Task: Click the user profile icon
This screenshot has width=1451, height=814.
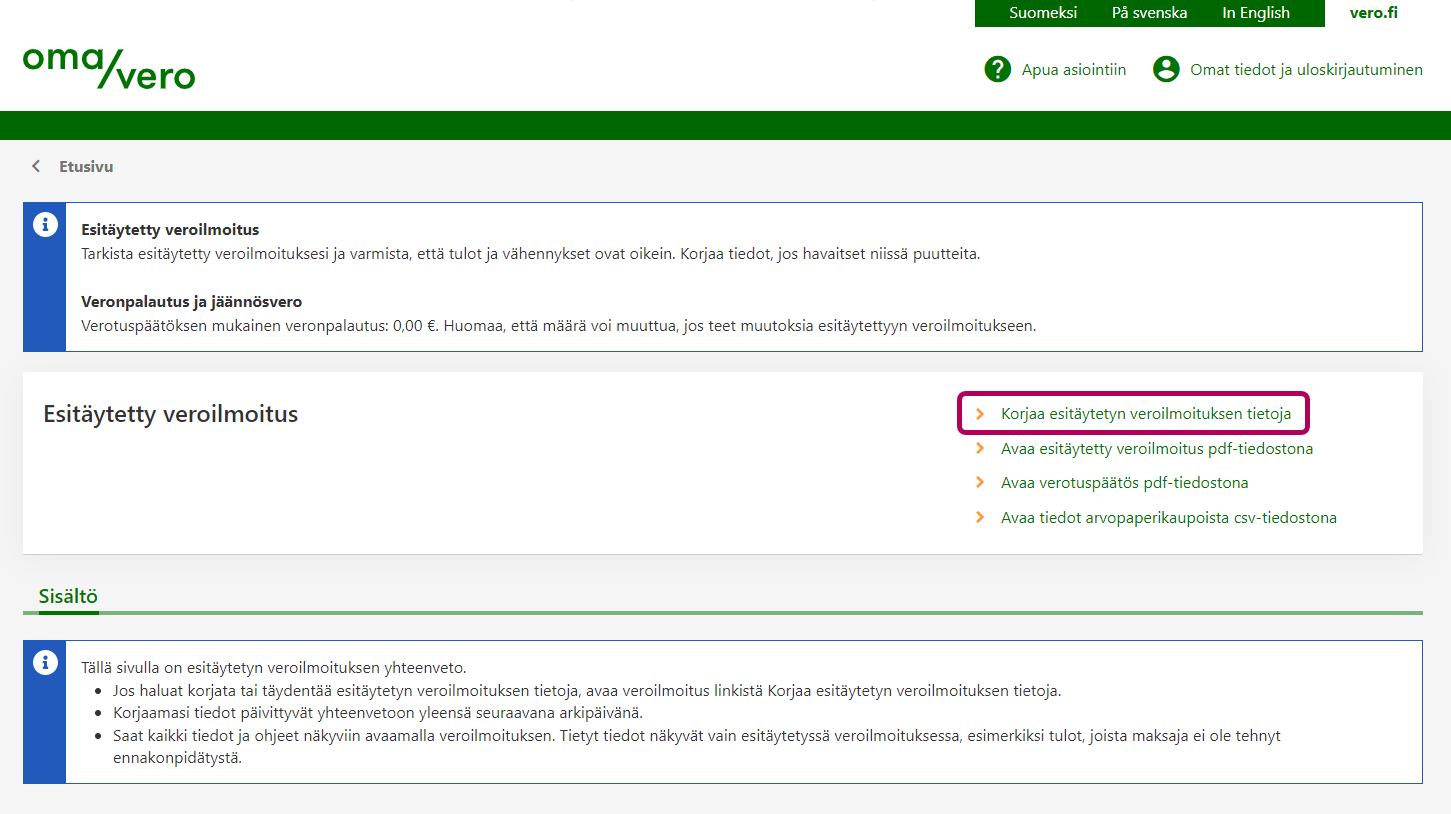Action: [x=1166, y=69]
